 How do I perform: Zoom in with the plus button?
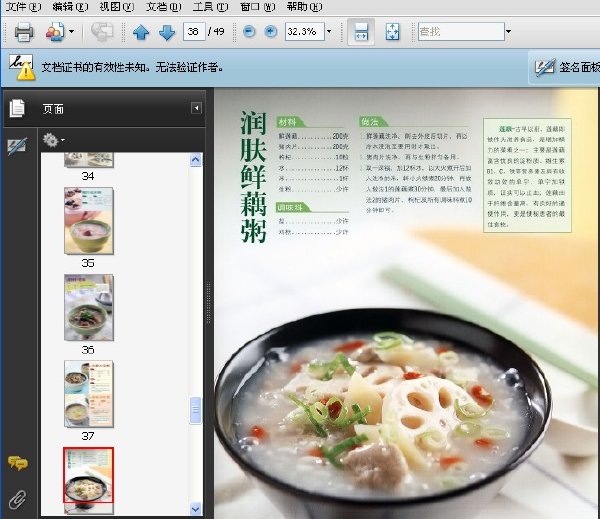271,31
